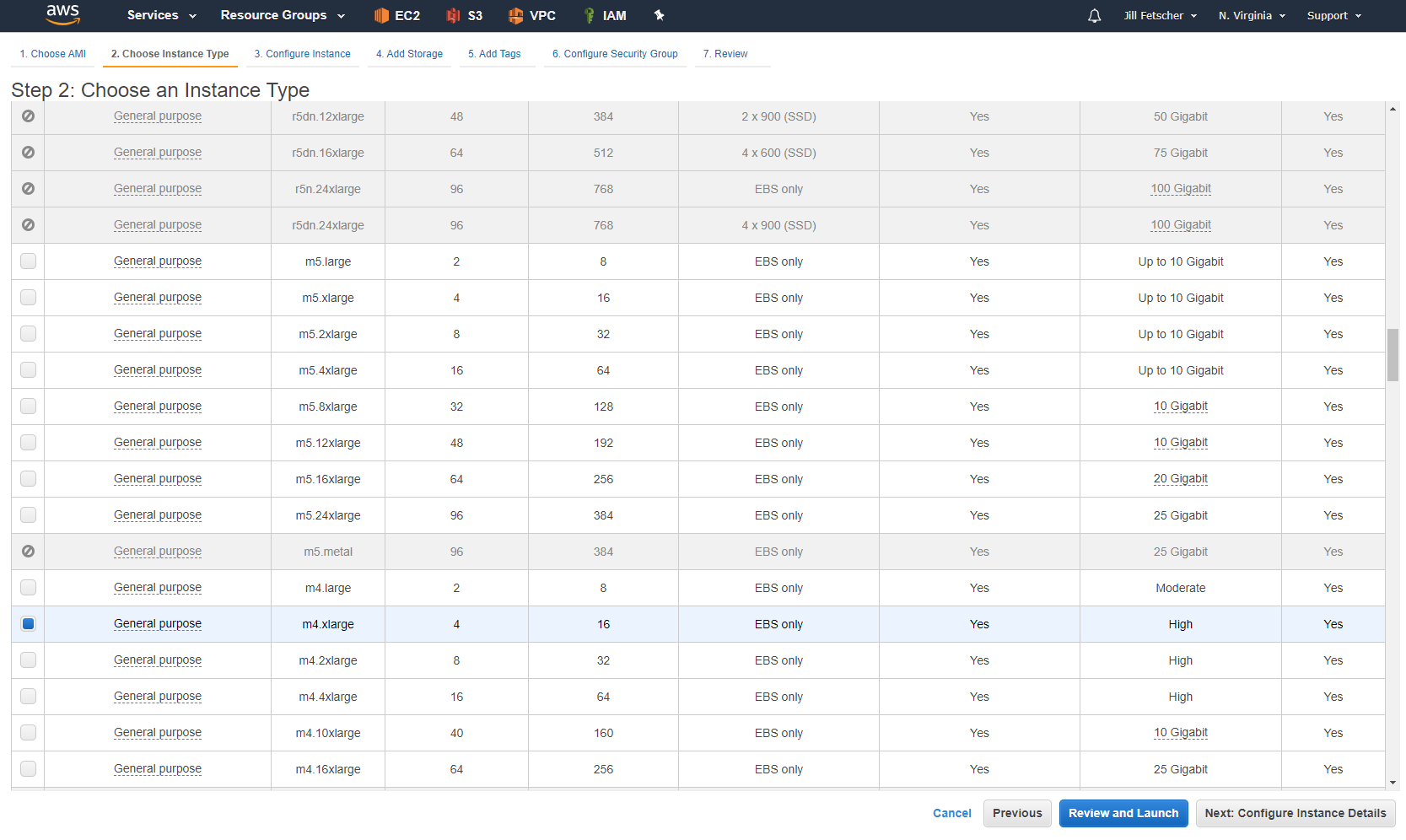Open the IAM service shortcut icon
1406x840 pixels.
[x=589, y=15]
